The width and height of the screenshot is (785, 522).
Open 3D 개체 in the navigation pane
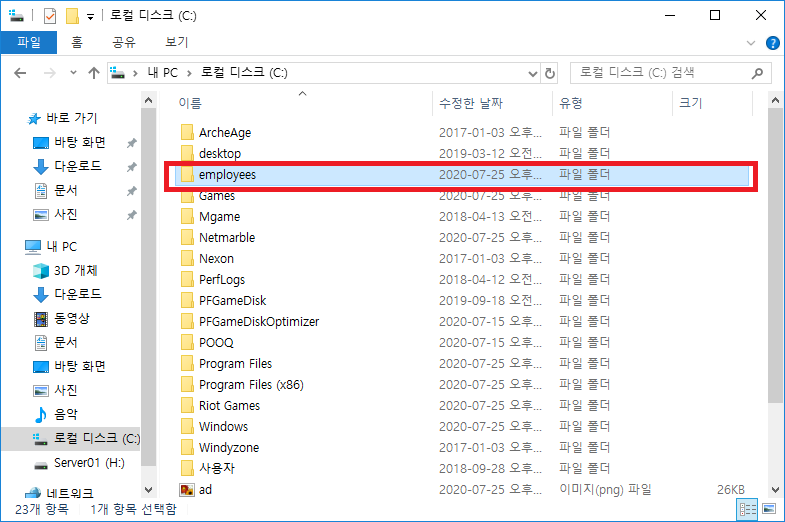click(76, 270)
